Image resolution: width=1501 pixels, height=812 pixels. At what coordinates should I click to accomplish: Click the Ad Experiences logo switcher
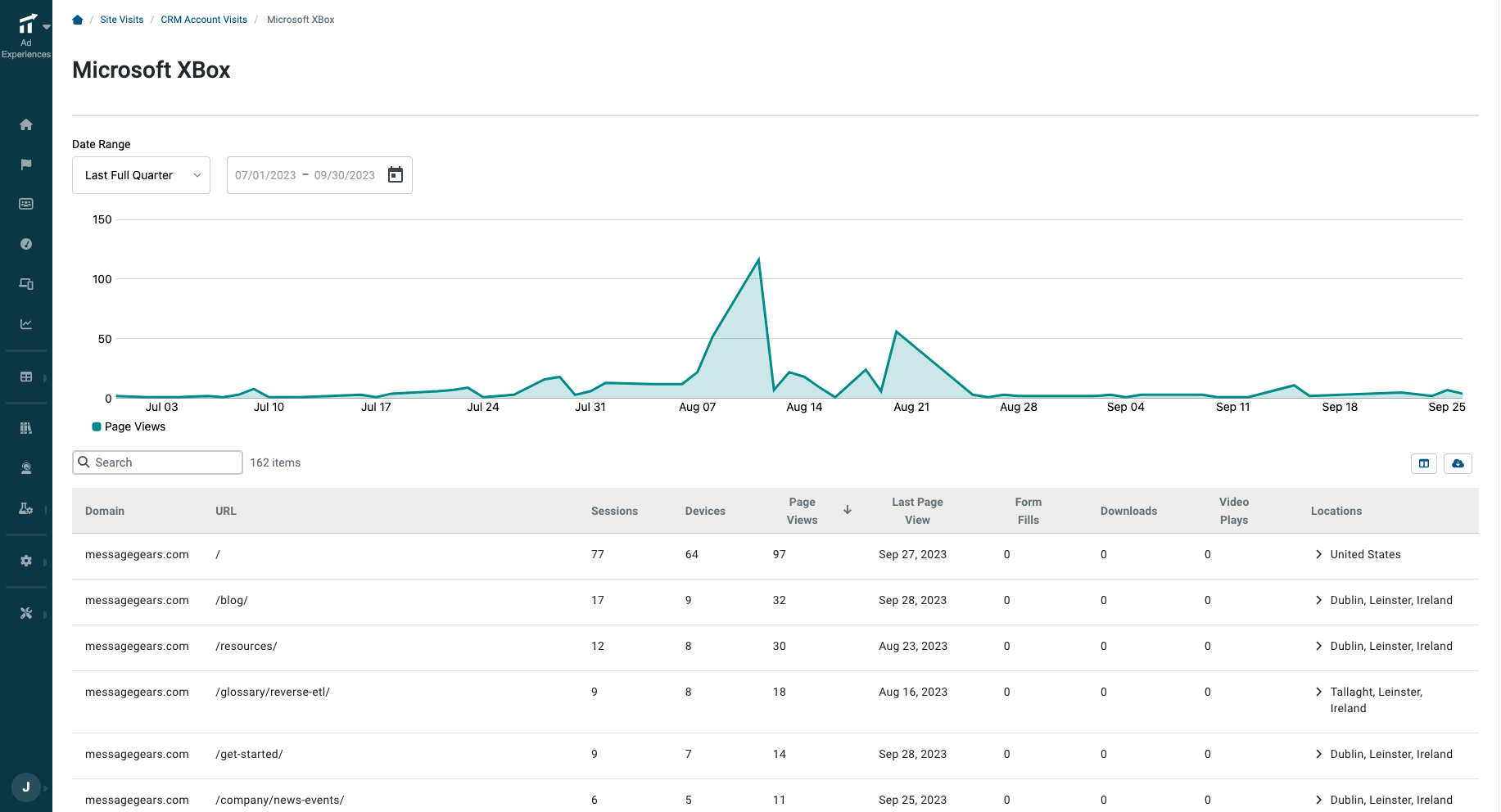(x=28, y=36)
